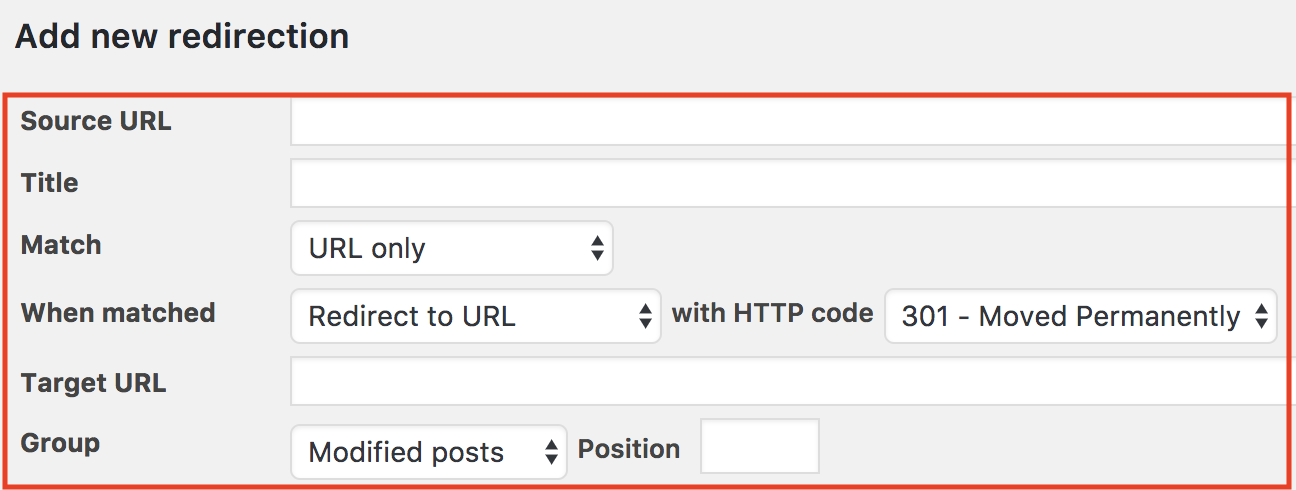Click the When matched label
1296x490 pixels.
pos(118,313)
